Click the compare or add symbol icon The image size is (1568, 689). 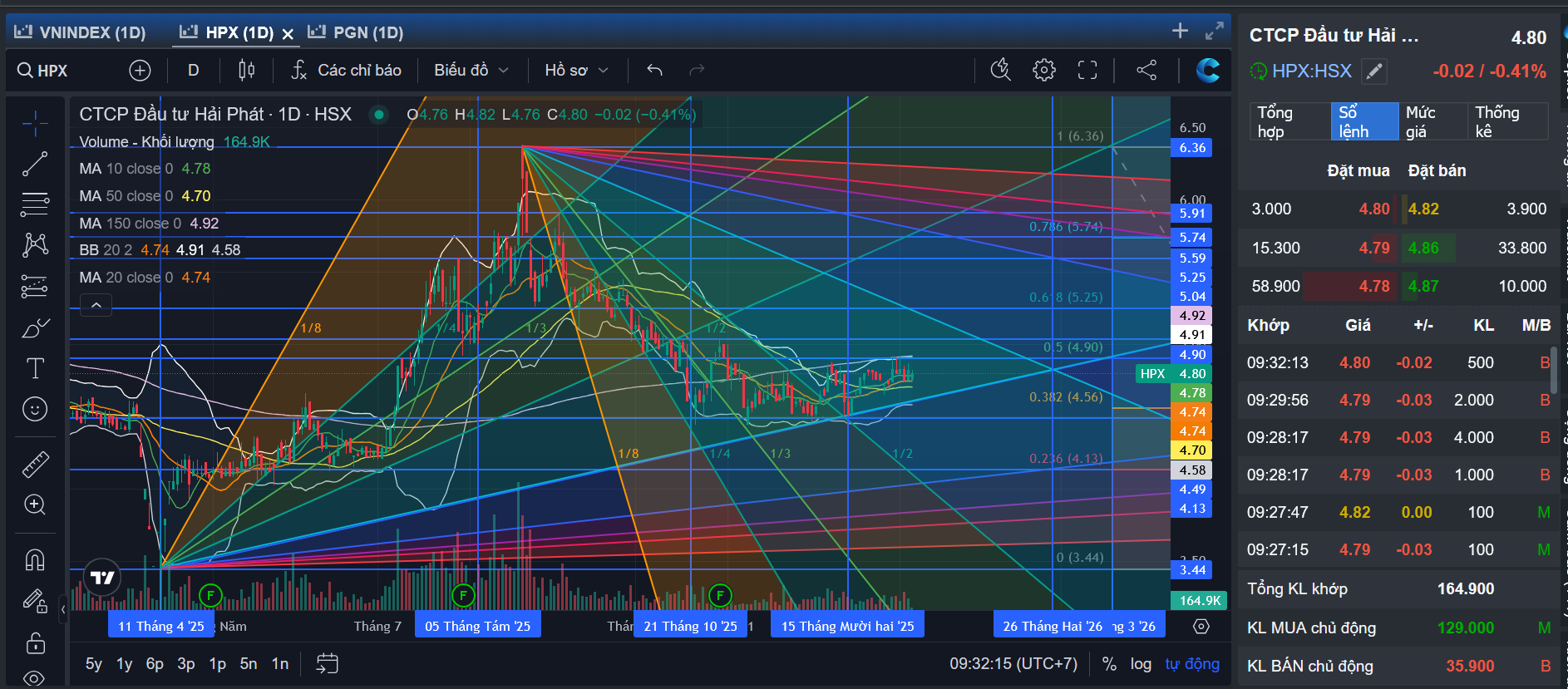point(140,71)
